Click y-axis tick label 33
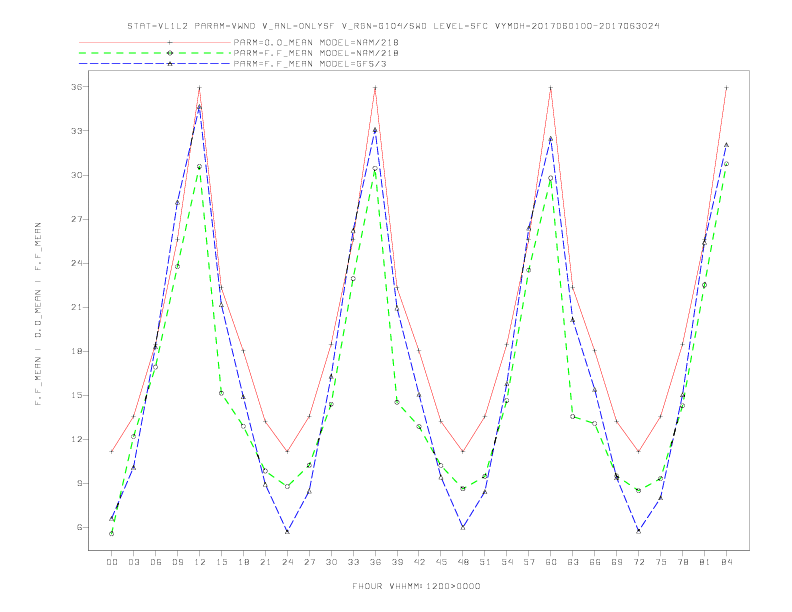792x612 pixels. [76, 131]
